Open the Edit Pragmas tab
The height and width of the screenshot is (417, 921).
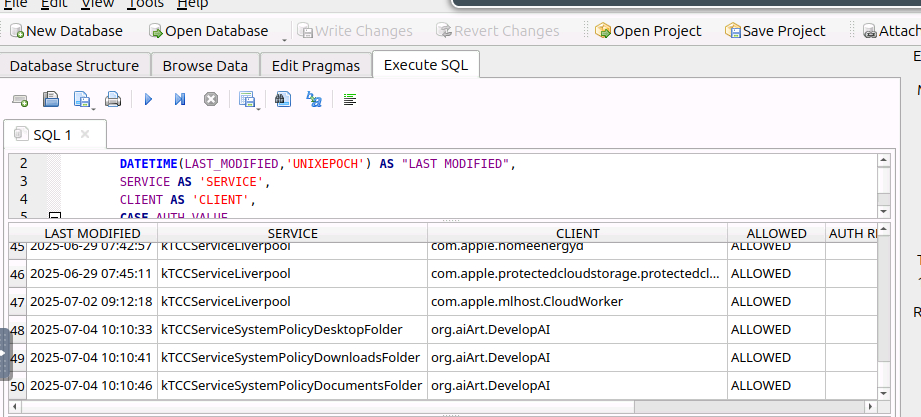coord(316,66)
